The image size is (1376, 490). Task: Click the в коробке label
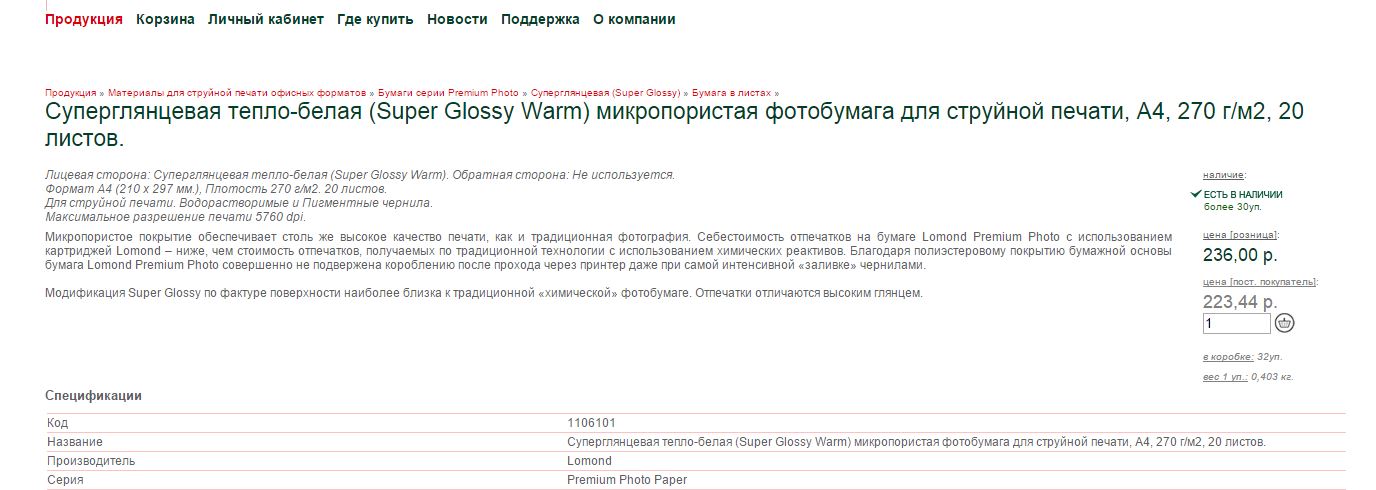click(x=1228, y=357)
